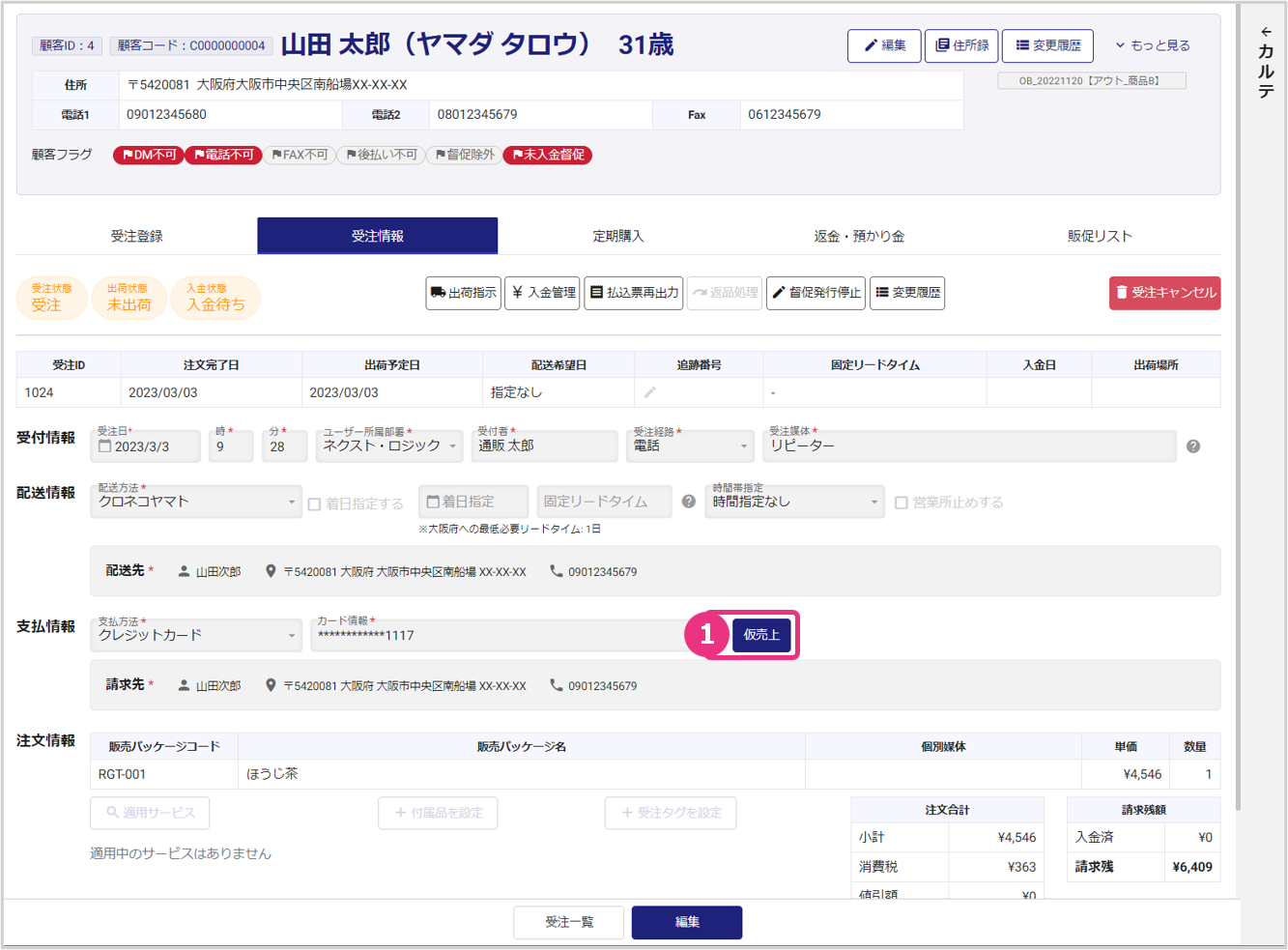The image size is (1288, 950).
Task: Expand the もっと見る section
Action: [1153, 45]
